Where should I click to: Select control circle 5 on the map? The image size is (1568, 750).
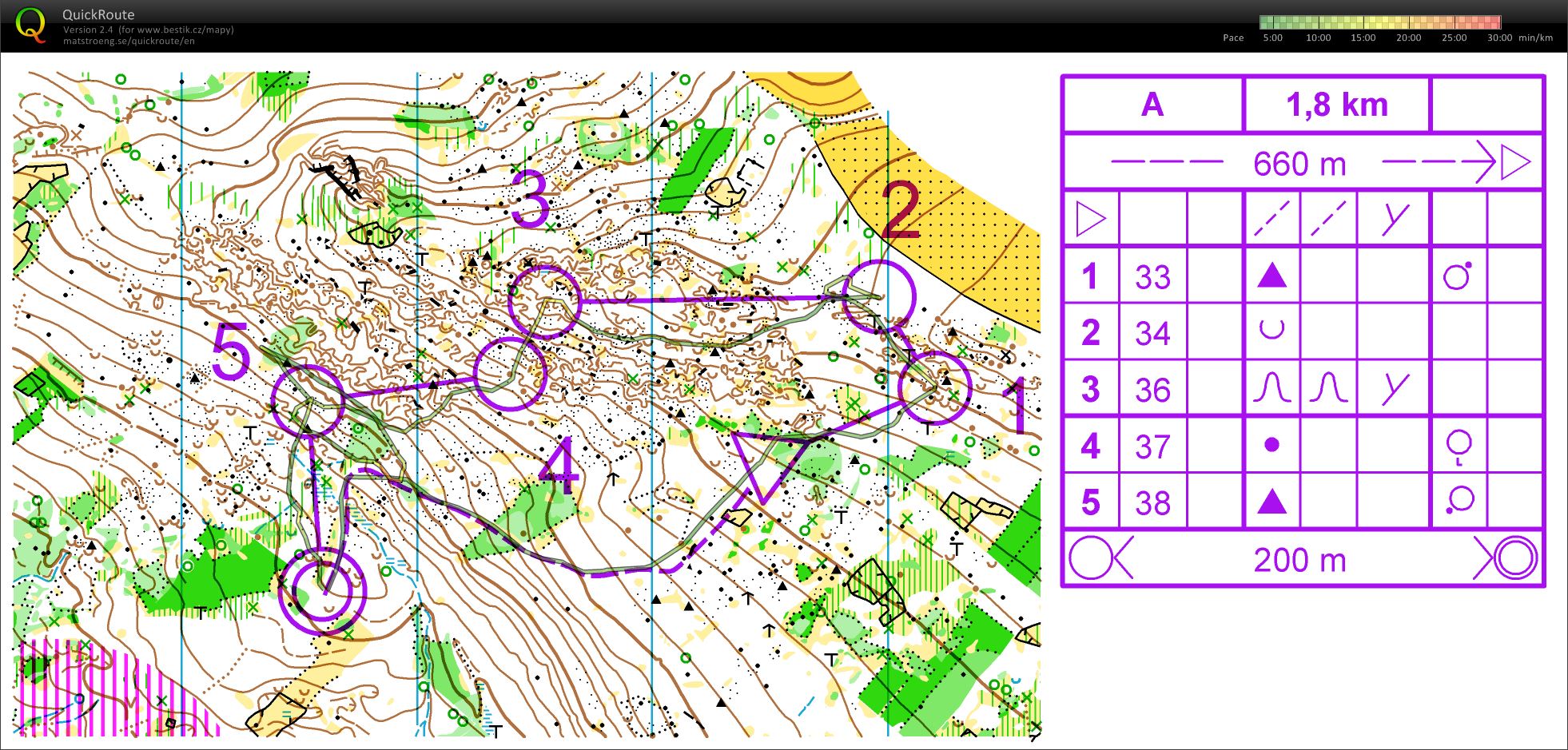point(308,400)
